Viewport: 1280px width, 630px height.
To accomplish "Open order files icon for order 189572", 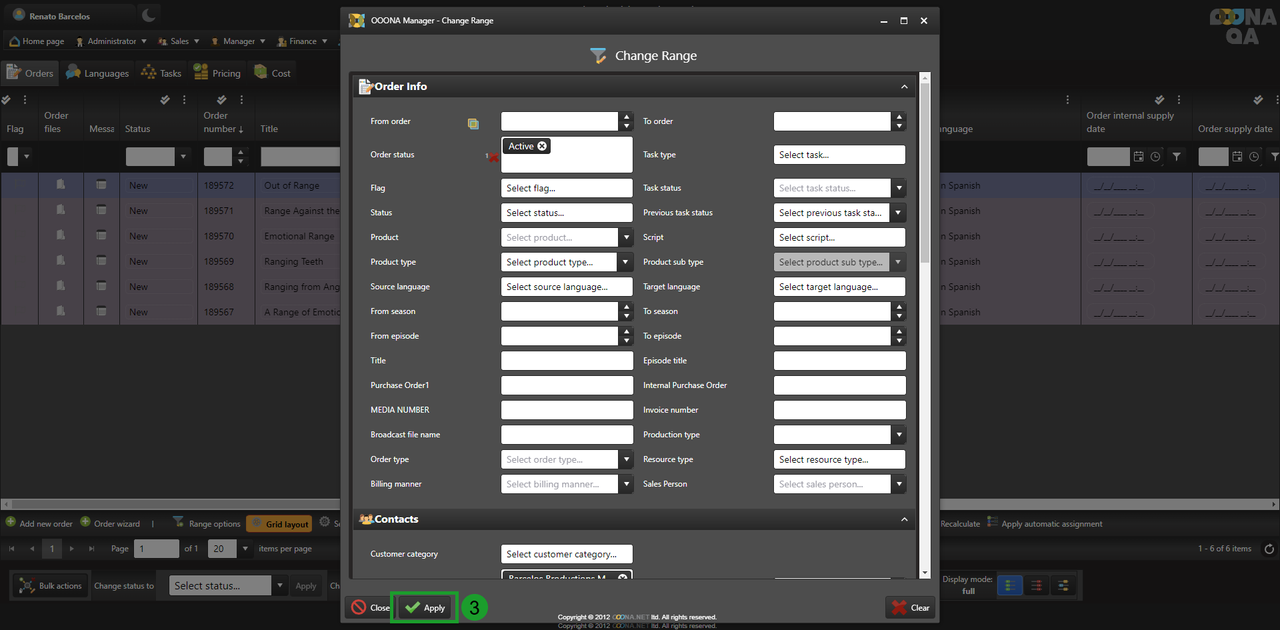I will [61, 185].
